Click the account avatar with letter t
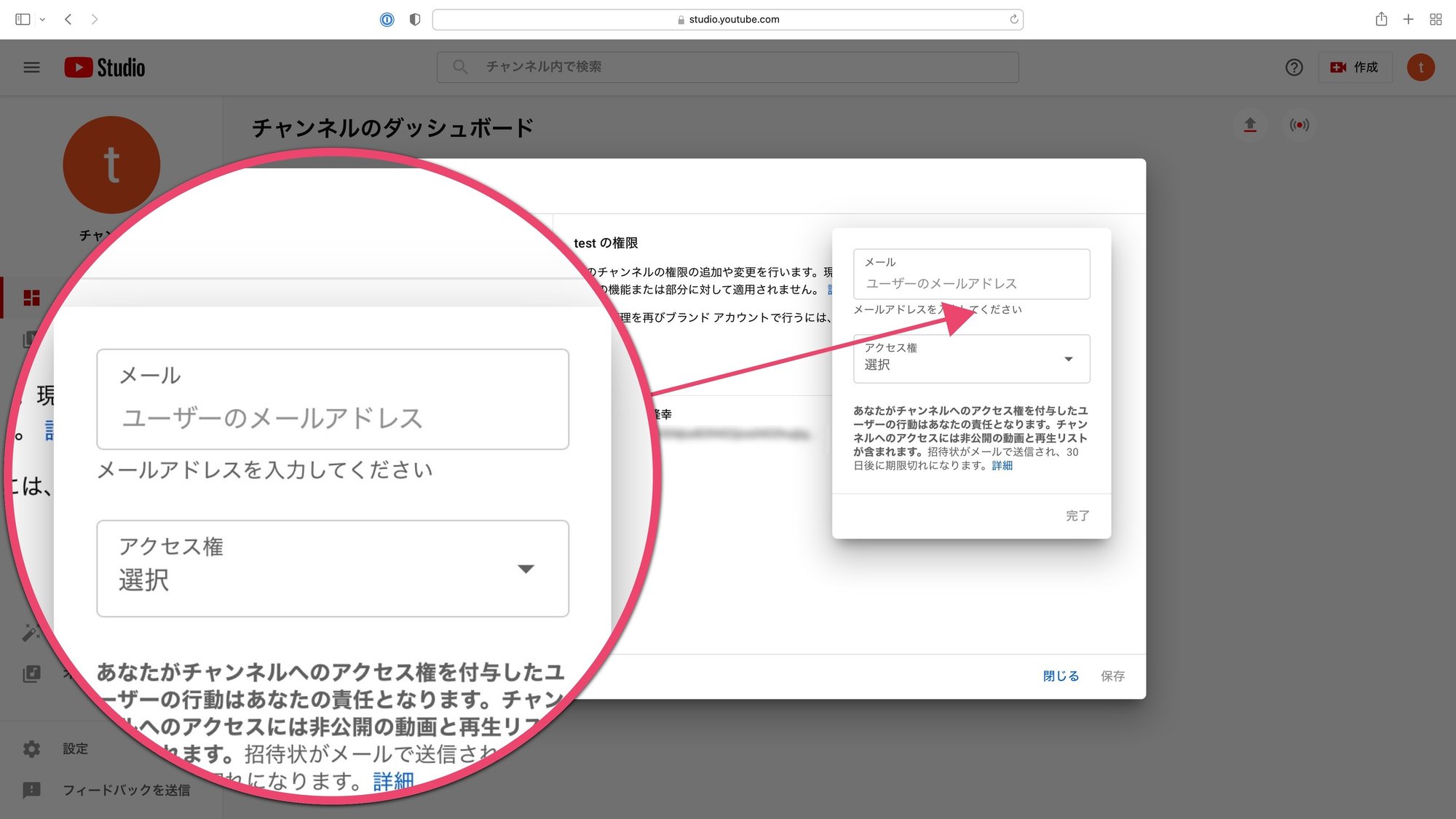 pyautogui.click(x=1421, y=67)
